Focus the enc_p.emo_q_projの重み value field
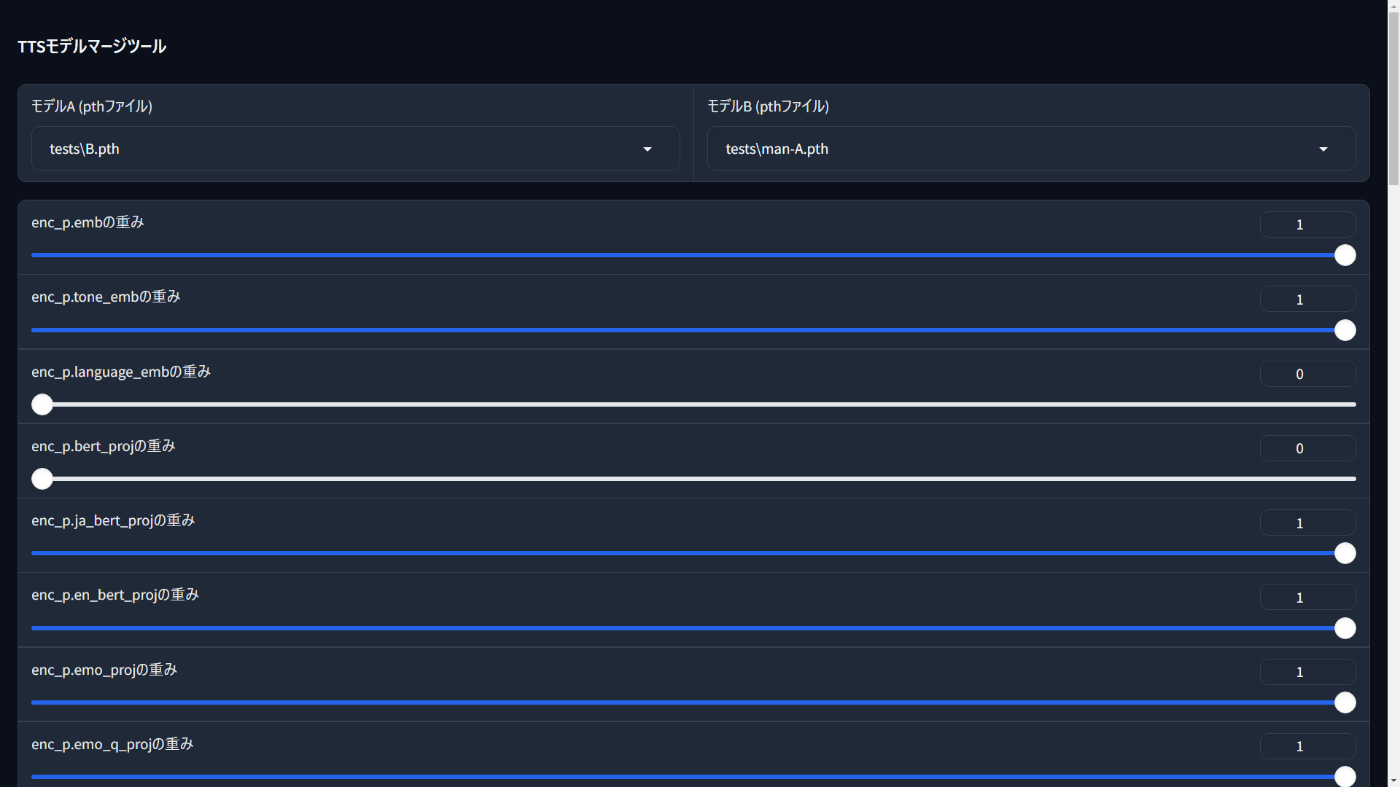This screenshot has height=787, width=1400. coord(1308,746)
